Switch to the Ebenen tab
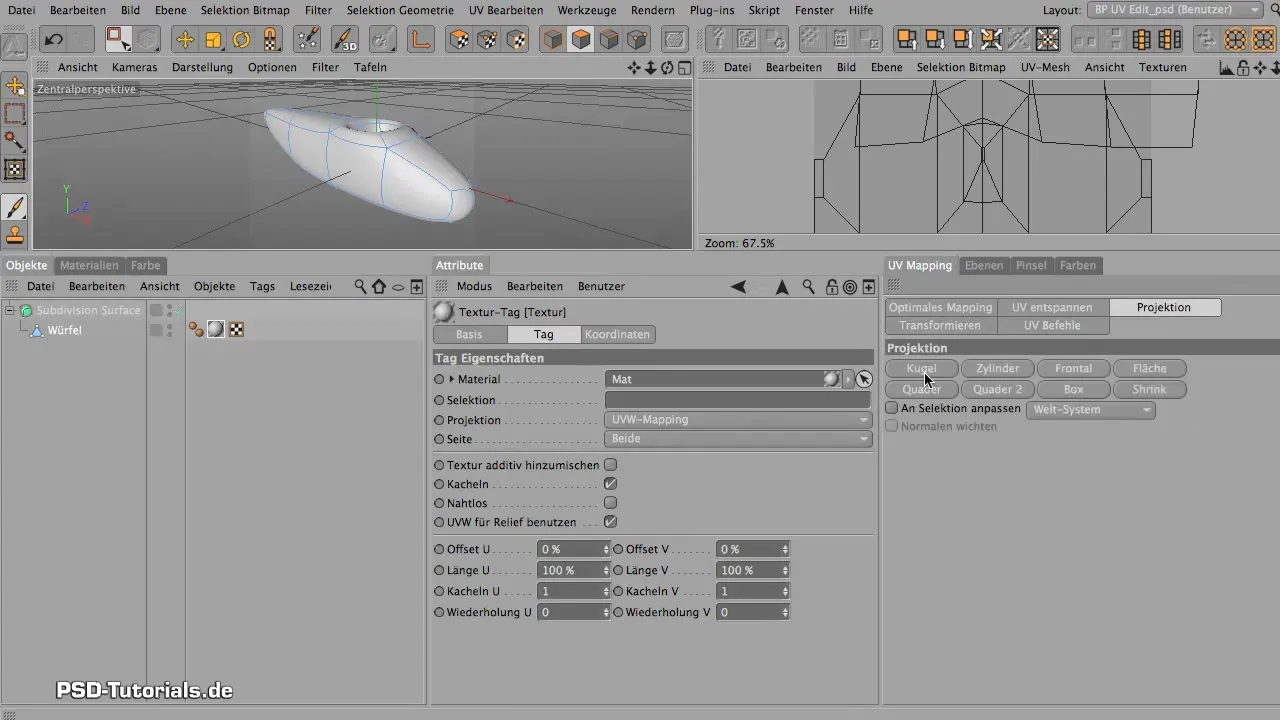The image size is (1280, 720). coord(984,265)
